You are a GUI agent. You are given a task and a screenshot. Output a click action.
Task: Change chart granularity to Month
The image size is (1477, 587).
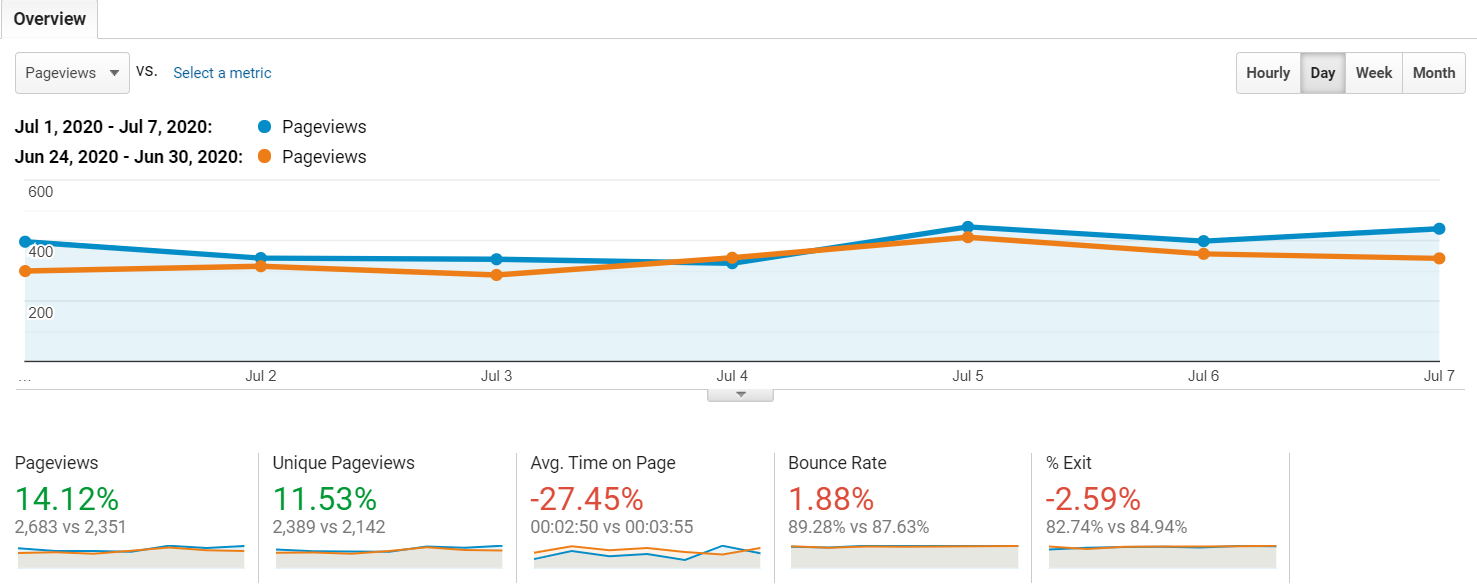(x=1433, y=73)
